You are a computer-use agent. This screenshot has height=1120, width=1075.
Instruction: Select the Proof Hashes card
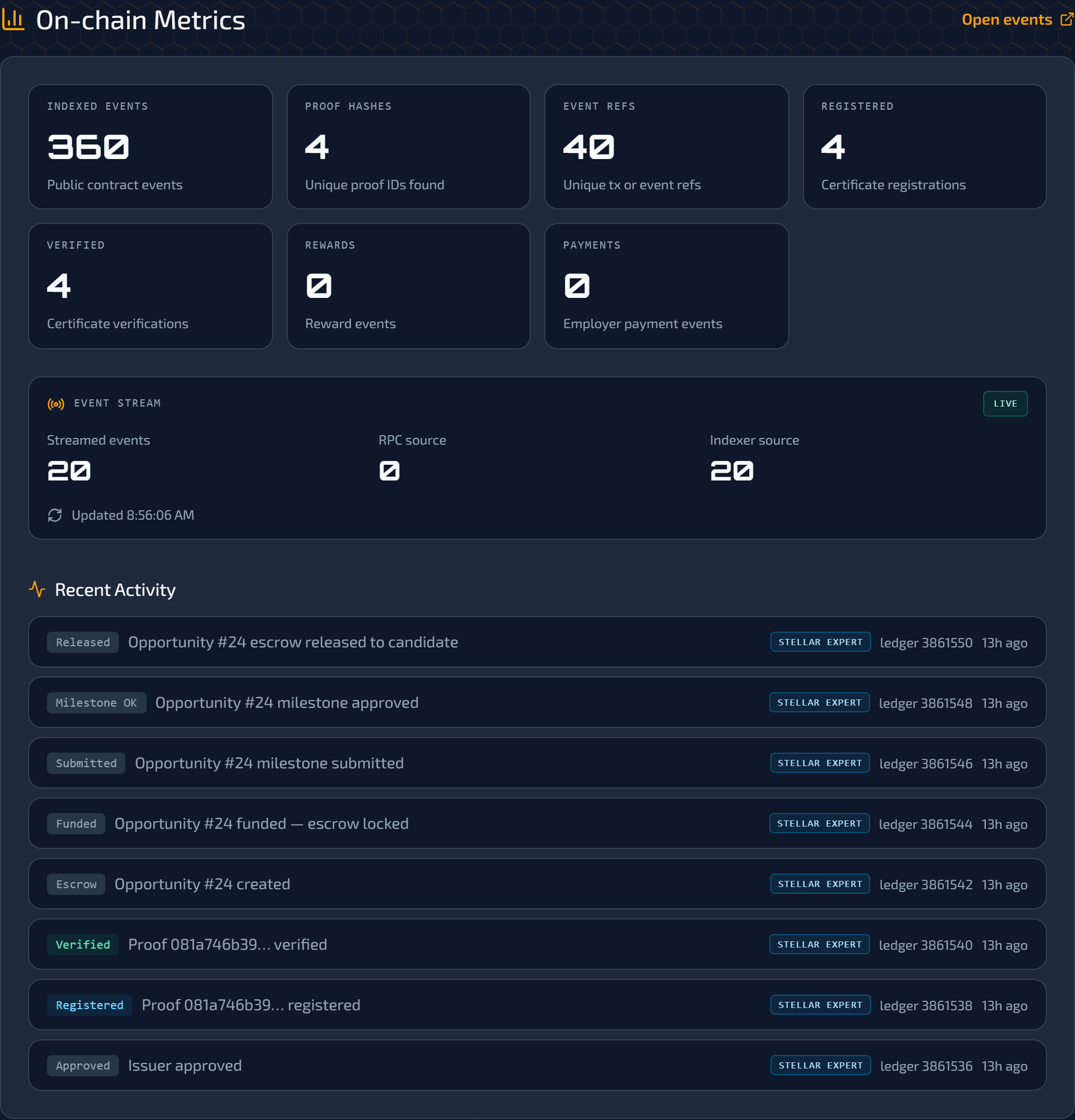pos(408,147)
